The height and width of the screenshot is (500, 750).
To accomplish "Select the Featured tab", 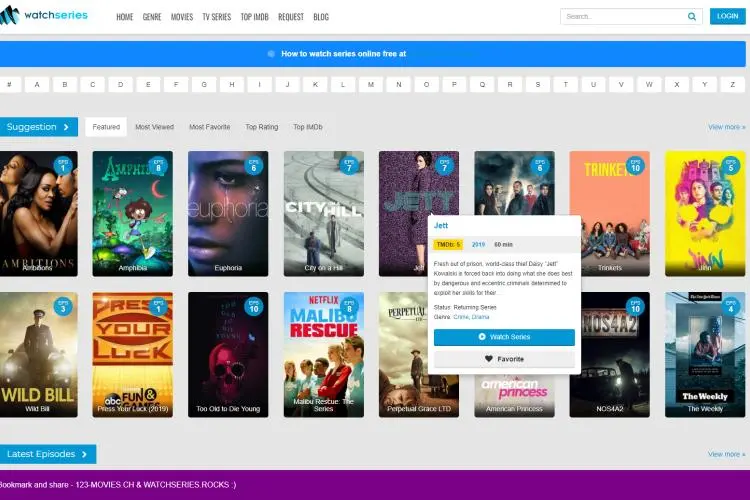I will [106, 127].
